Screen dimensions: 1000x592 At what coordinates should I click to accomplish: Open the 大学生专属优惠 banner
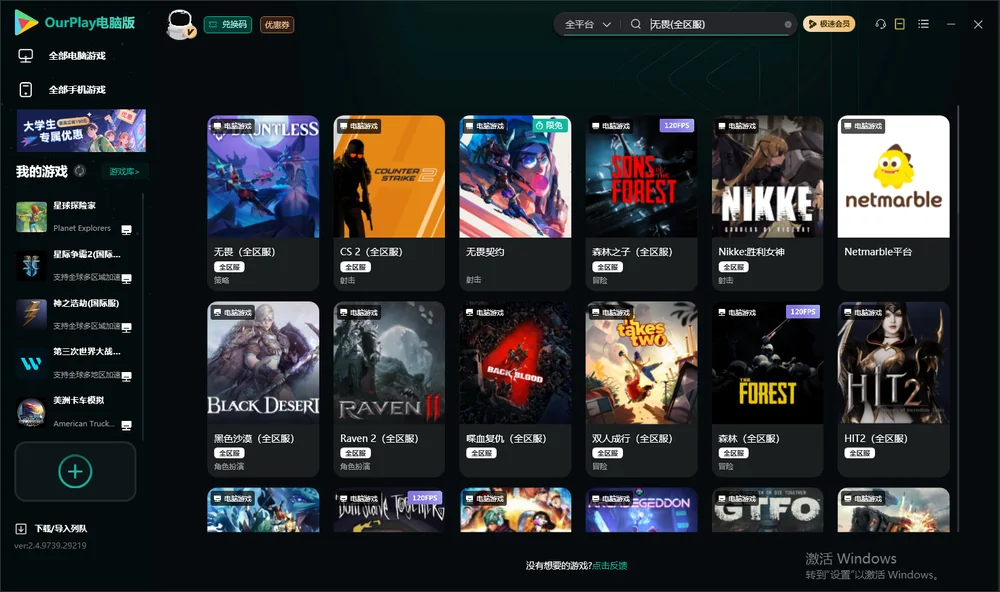pyautogui.click(x=81, y=131)
